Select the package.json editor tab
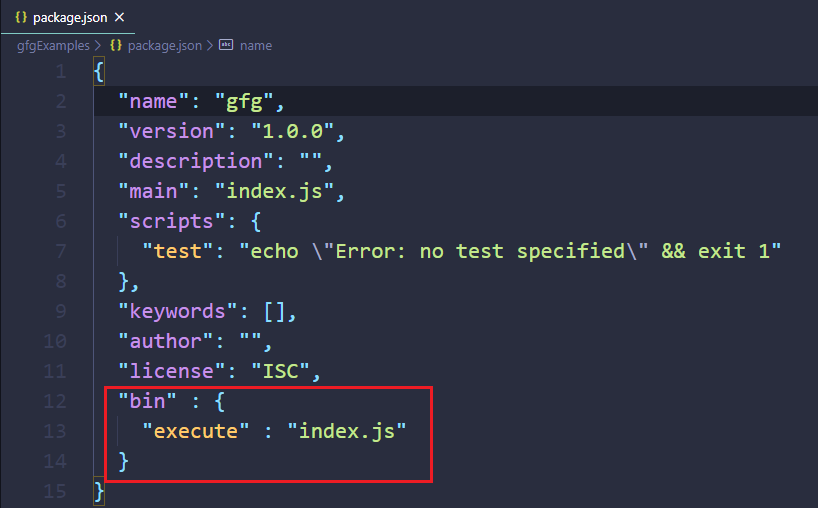This screenshot has width=818, height=508. pos(68,17)
